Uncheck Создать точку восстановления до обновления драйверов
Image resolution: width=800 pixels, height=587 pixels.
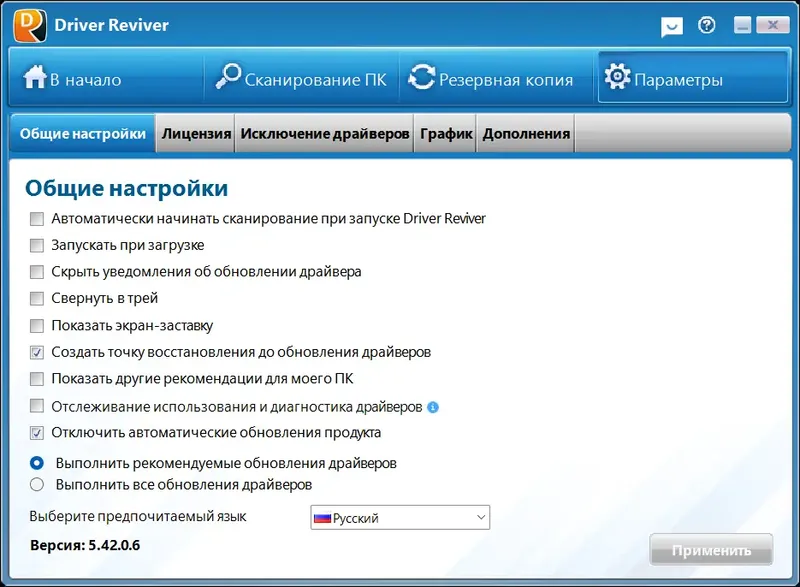click(x=37, y=352)
